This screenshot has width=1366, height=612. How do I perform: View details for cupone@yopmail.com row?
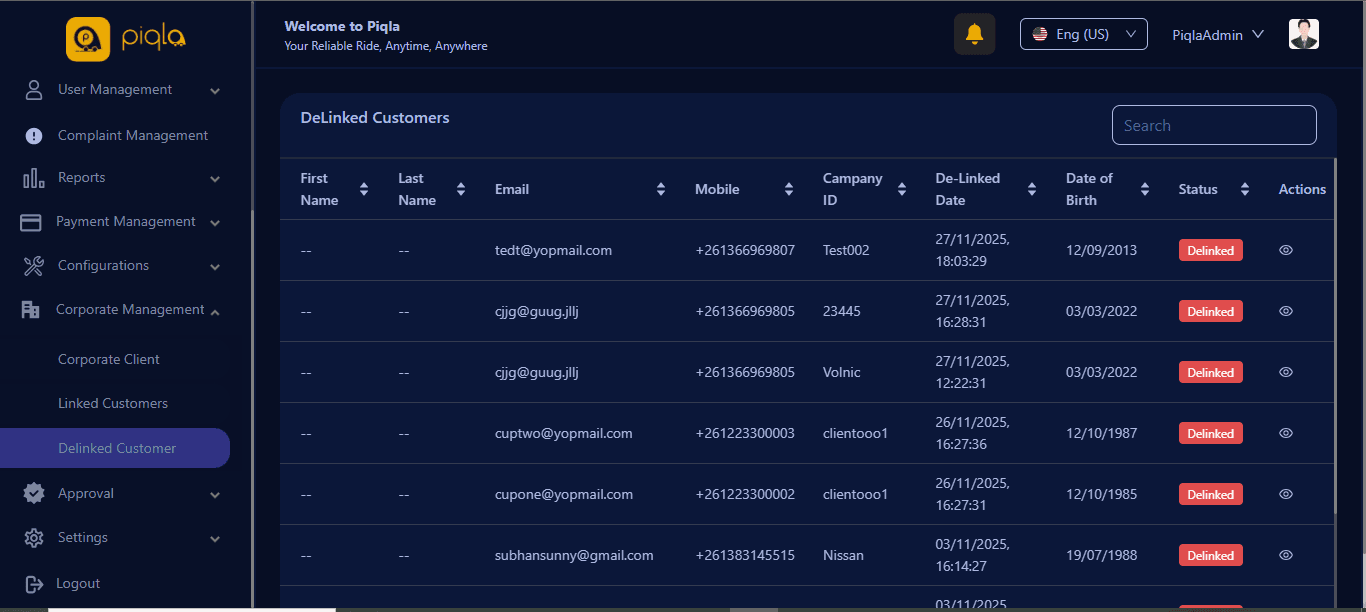(1286, 494)
